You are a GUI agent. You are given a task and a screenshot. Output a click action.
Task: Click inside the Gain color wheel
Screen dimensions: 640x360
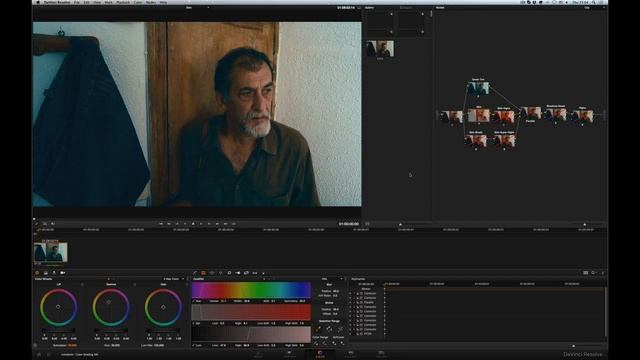pyautogui.click(x=163, y=307)
